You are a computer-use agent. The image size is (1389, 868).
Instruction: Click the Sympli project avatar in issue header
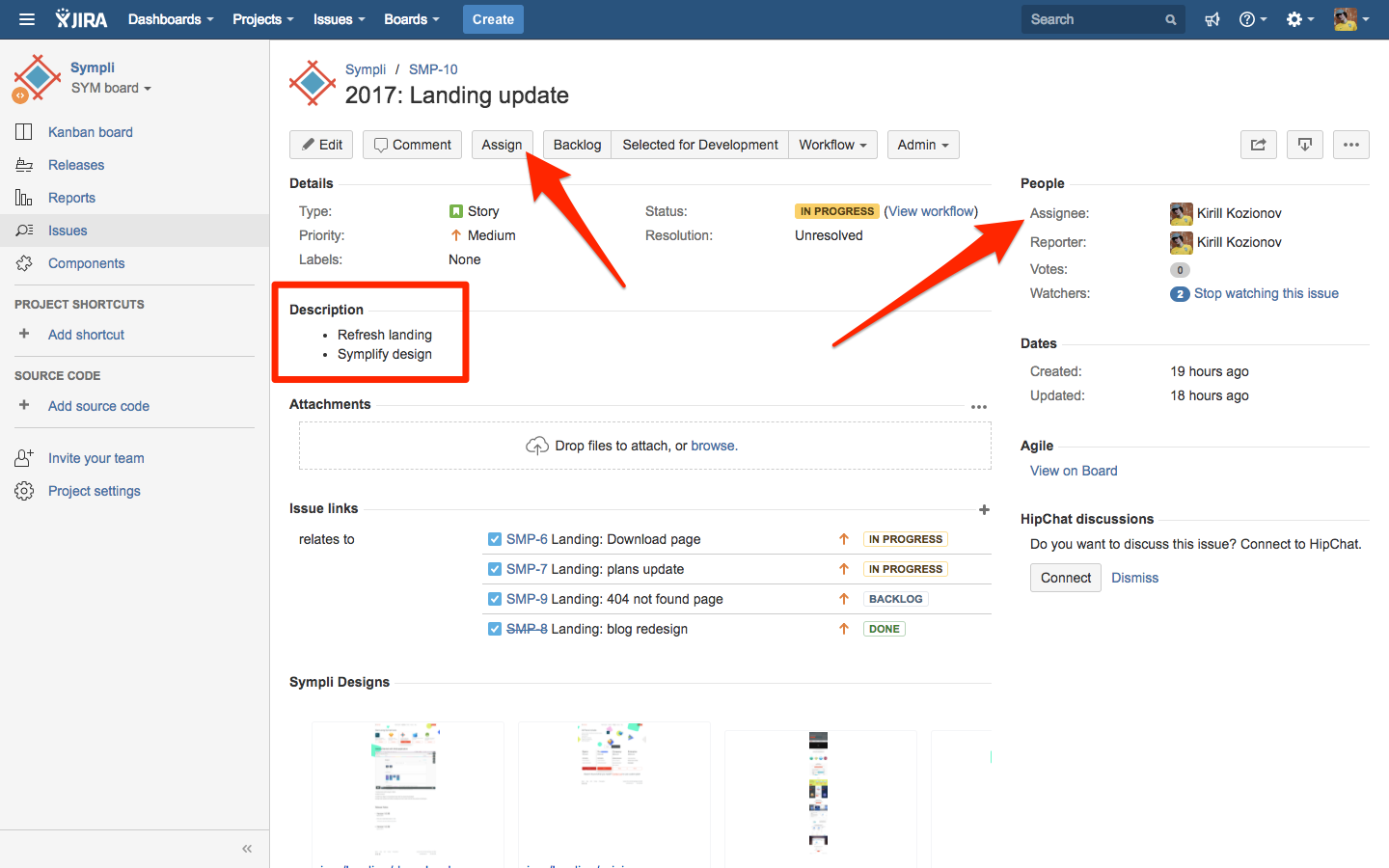[x=313, y=84]
